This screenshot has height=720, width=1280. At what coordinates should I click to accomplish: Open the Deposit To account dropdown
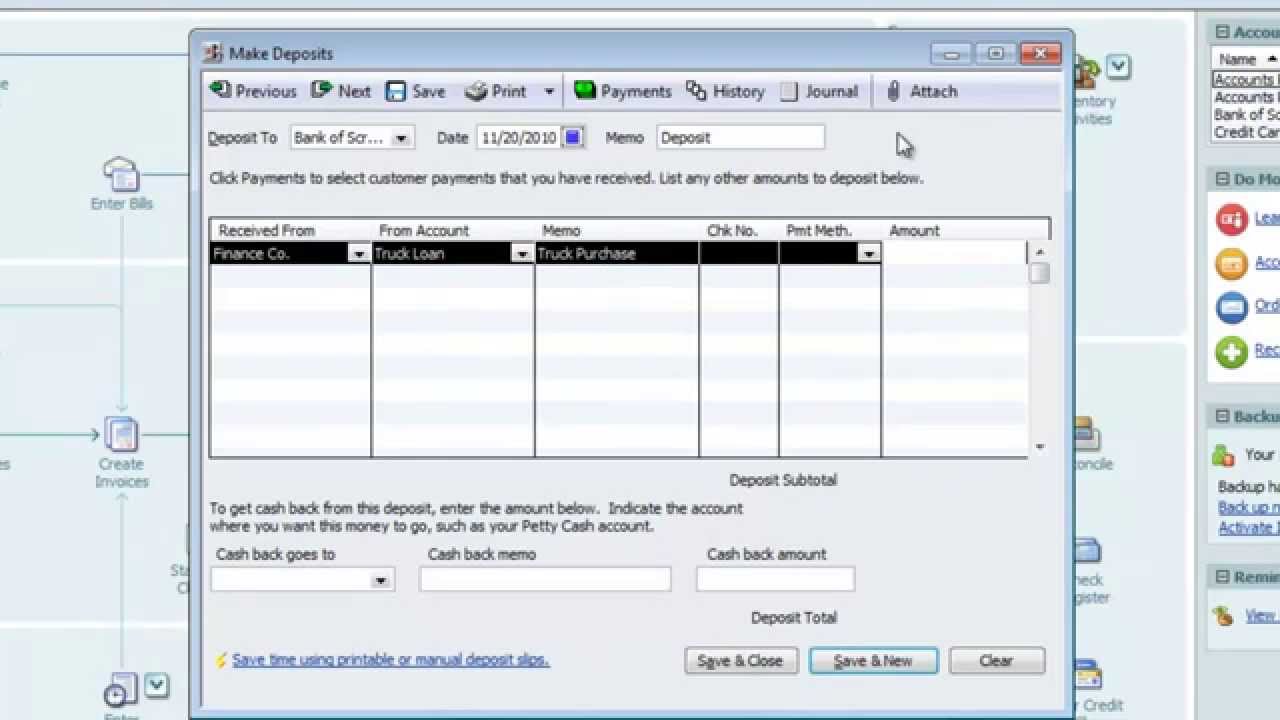pos(401,138)
